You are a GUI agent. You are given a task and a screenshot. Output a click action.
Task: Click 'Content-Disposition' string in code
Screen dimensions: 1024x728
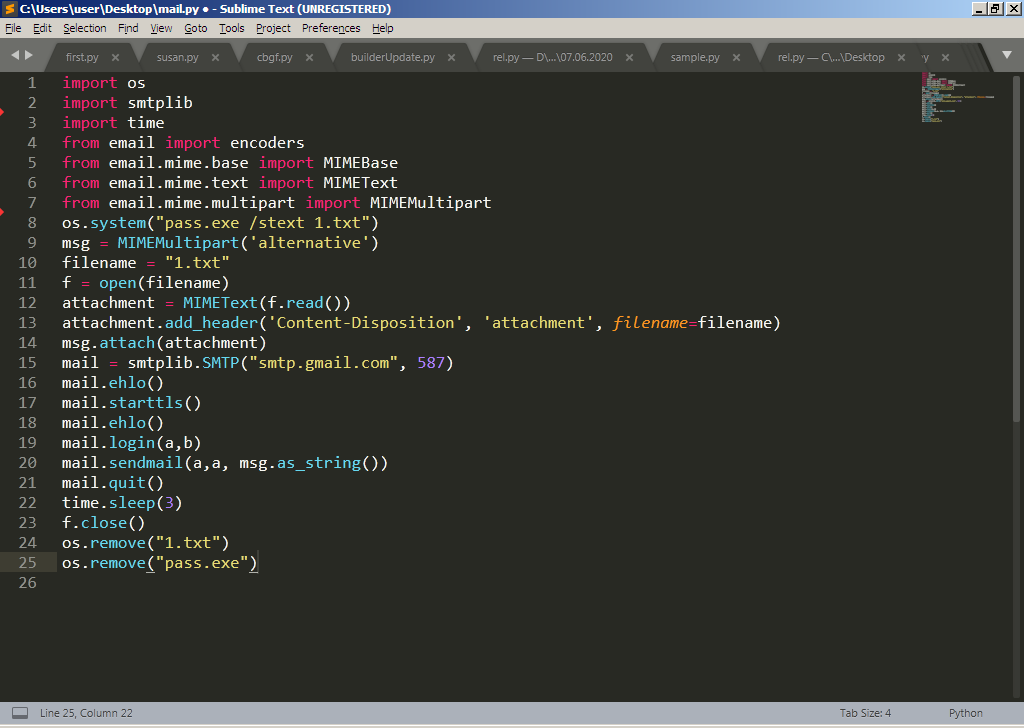pos(366,323)
